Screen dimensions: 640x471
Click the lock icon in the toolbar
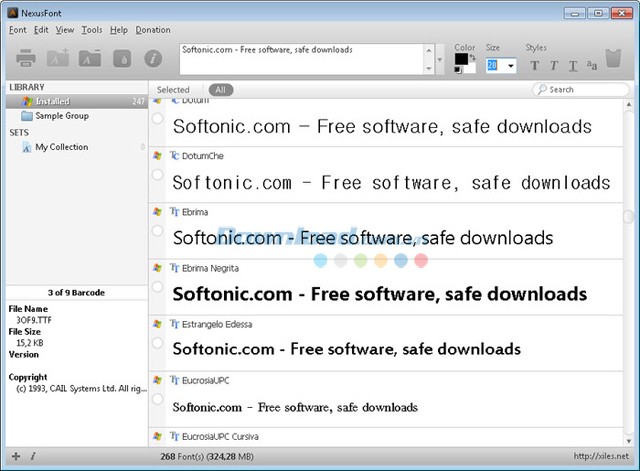point(122,62)
